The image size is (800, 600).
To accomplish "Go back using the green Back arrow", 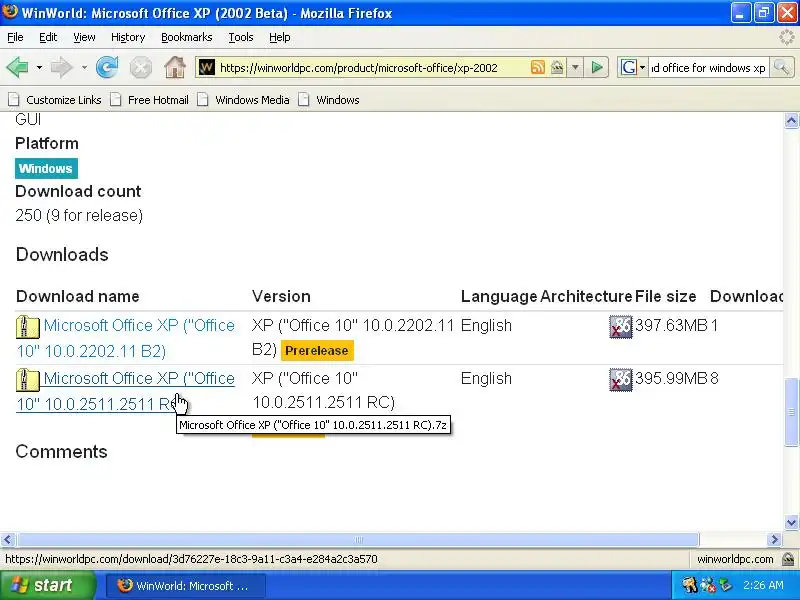I will pos(17,67).
